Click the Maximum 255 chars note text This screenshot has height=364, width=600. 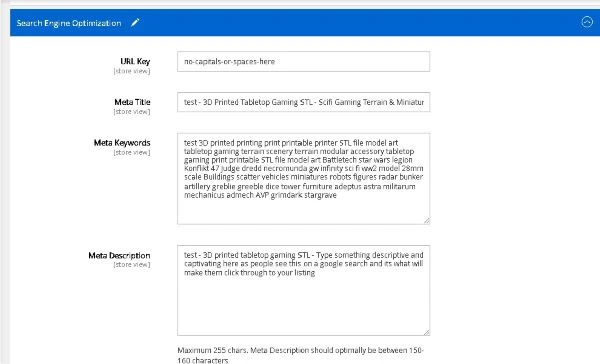tap(300, 355)
